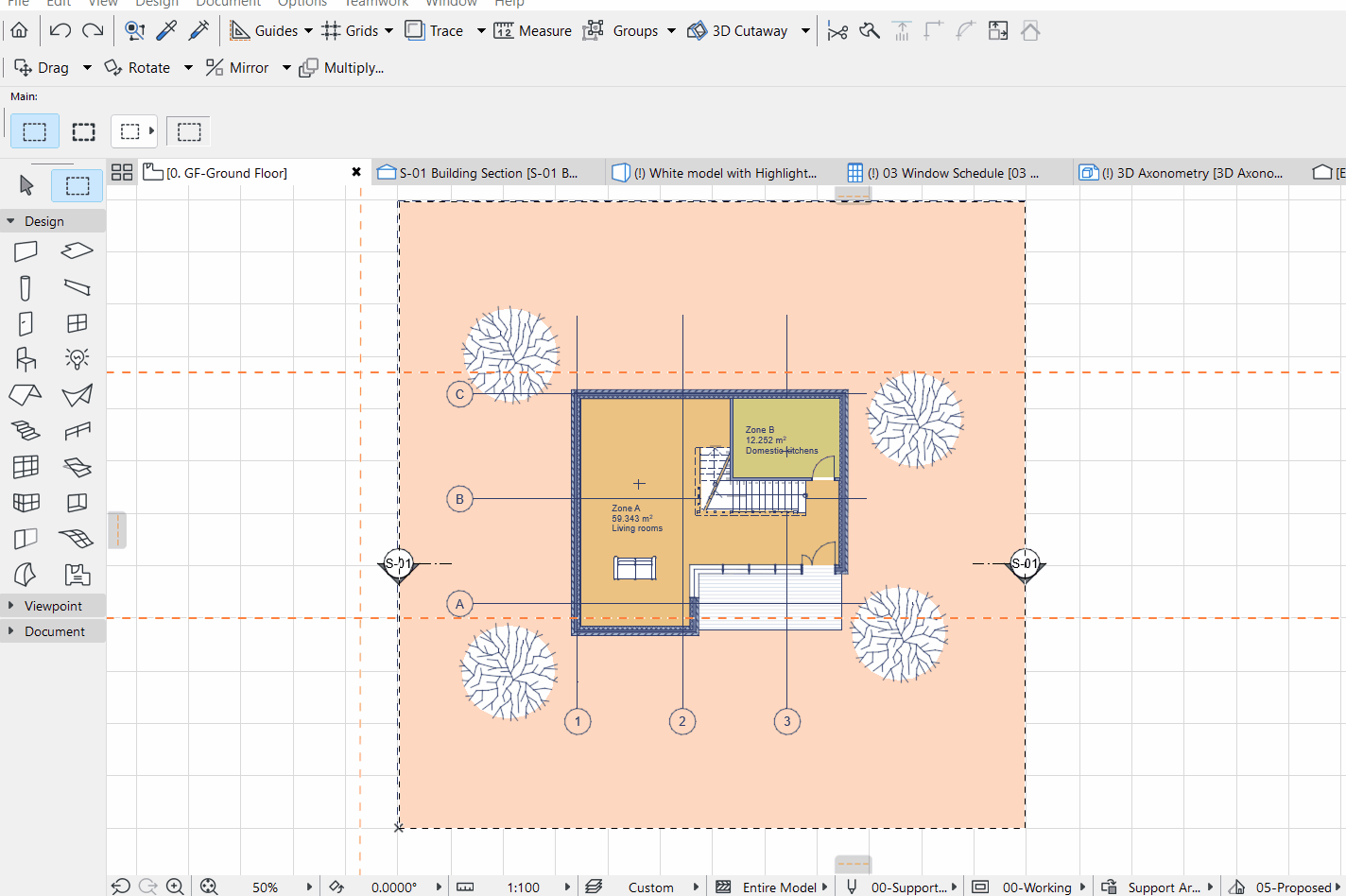Activate the Eyedropper pick up parameters tool
Screen dimensions: 1346x896
coord(166,31)
